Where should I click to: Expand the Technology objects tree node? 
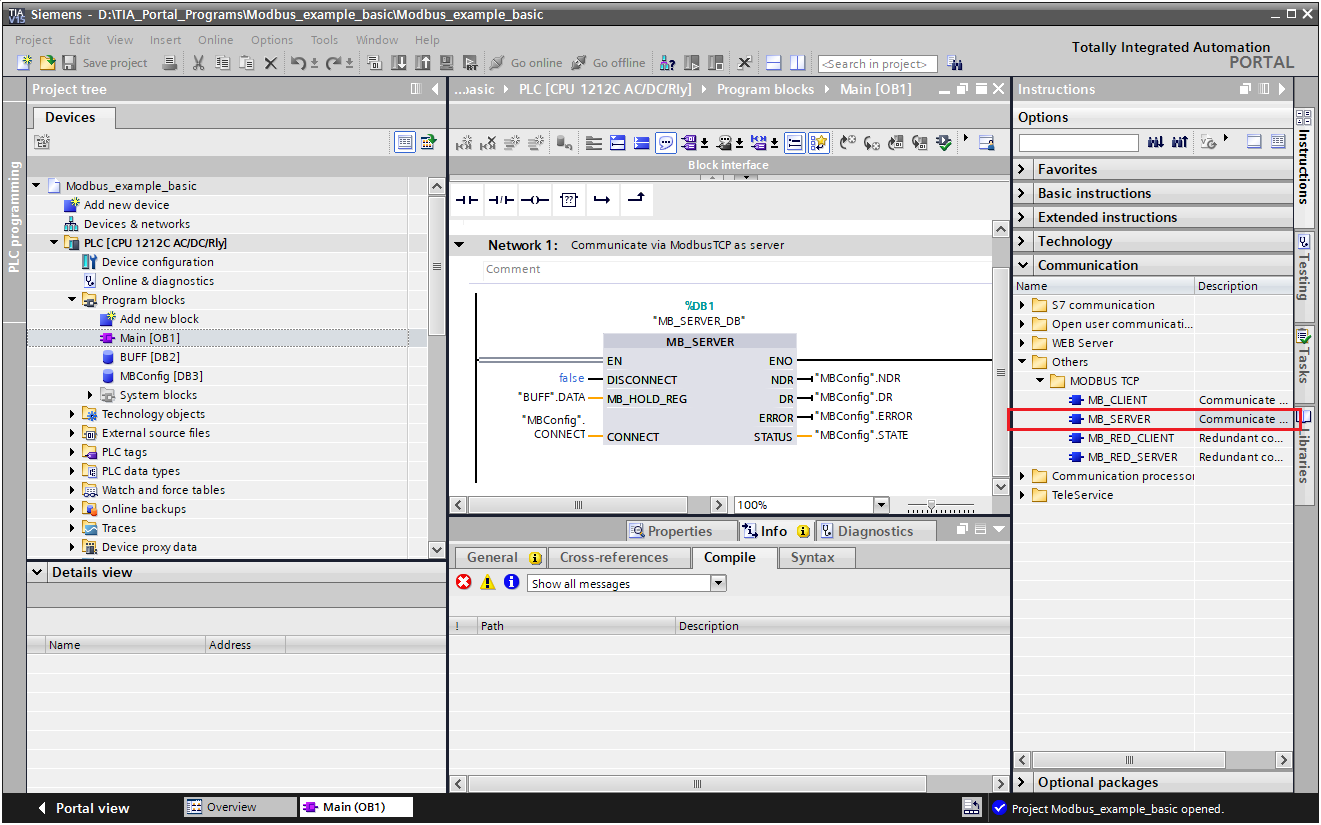click(x=73, y=414)
